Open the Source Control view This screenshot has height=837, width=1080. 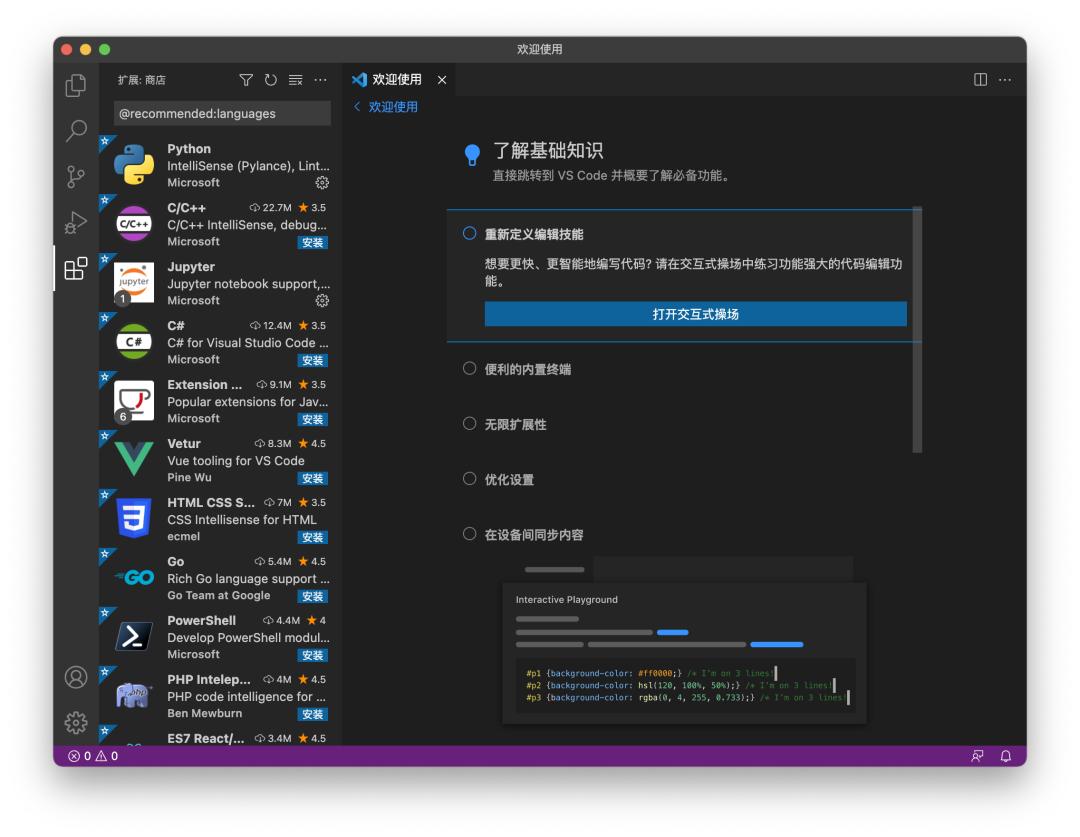tap(76, 176)
